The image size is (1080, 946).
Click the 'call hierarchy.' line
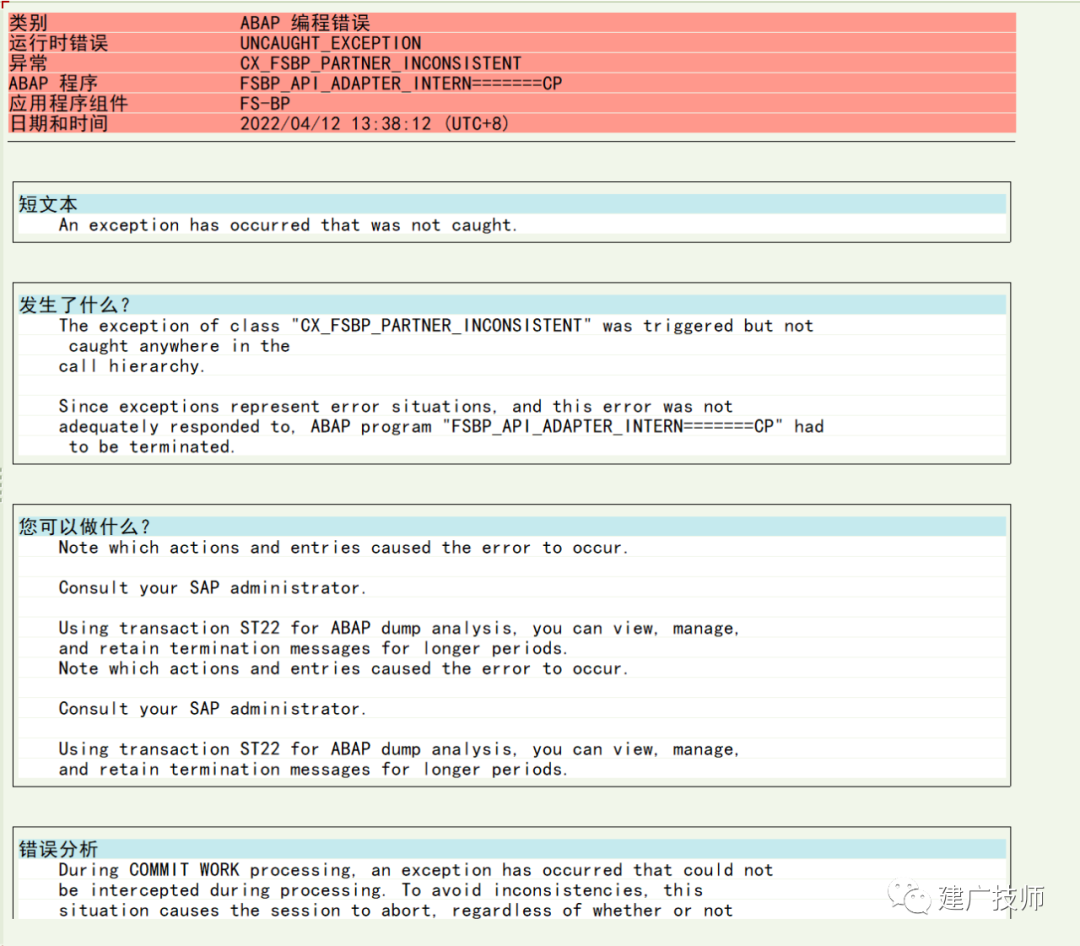[132, 366]
